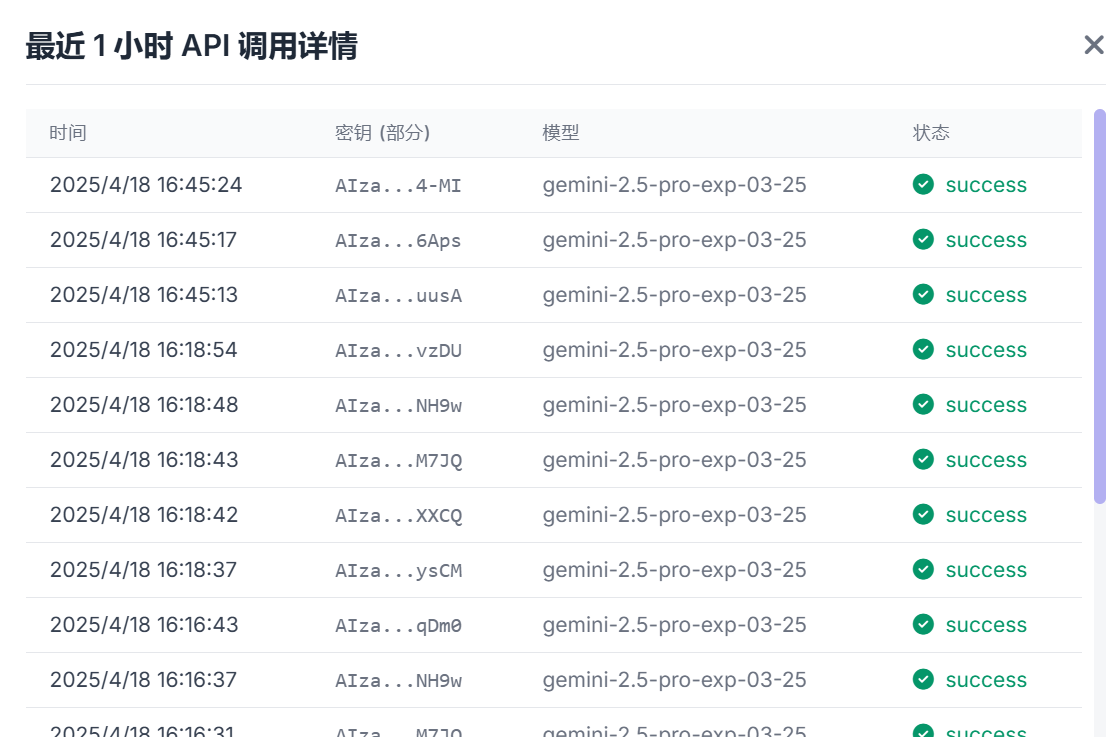
Task: Select timestamp 2025/4/18 16:45:13
Action: click(x=144, y=295)
